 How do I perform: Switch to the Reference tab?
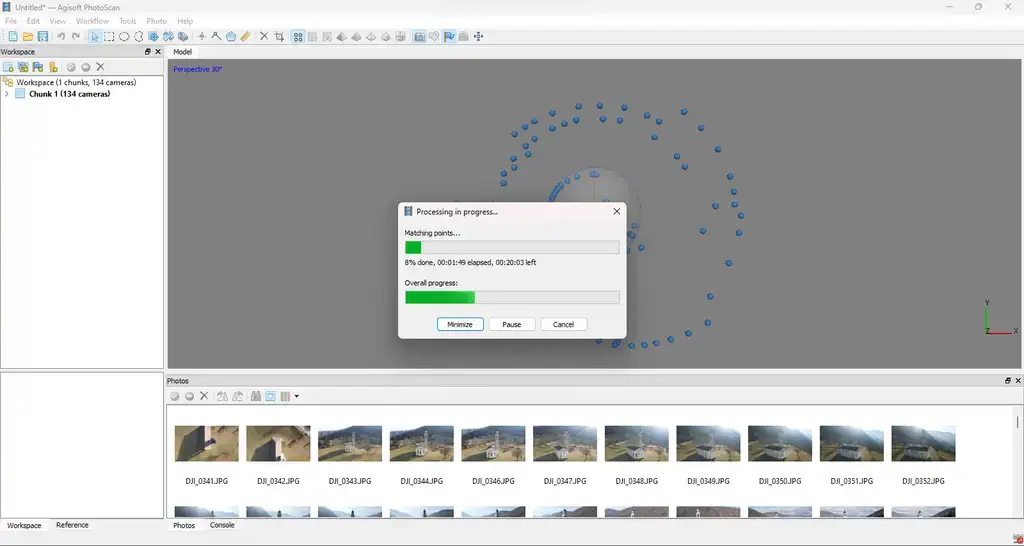click(72, 525)
